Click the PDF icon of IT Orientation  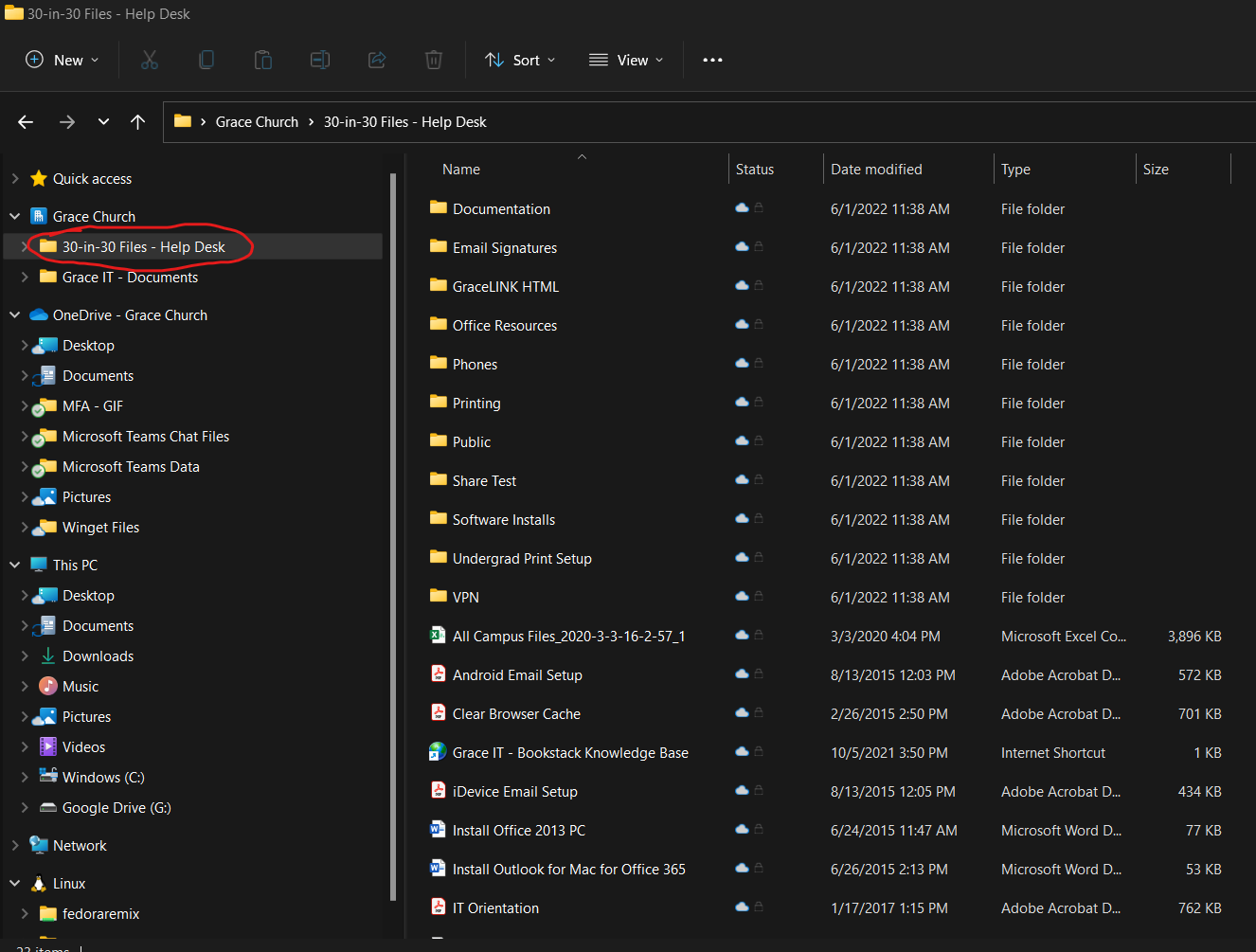tap(438, 907)
